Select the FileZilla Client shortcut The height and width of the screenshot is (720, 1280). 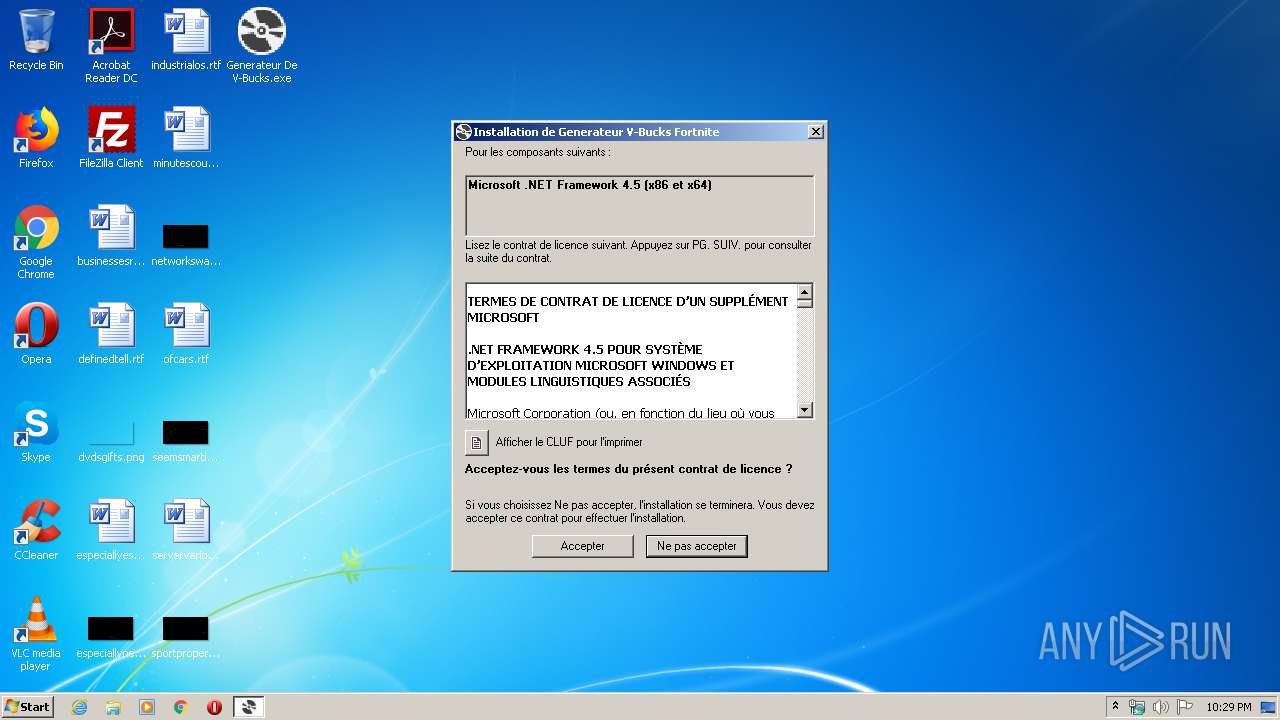point(111,138)
